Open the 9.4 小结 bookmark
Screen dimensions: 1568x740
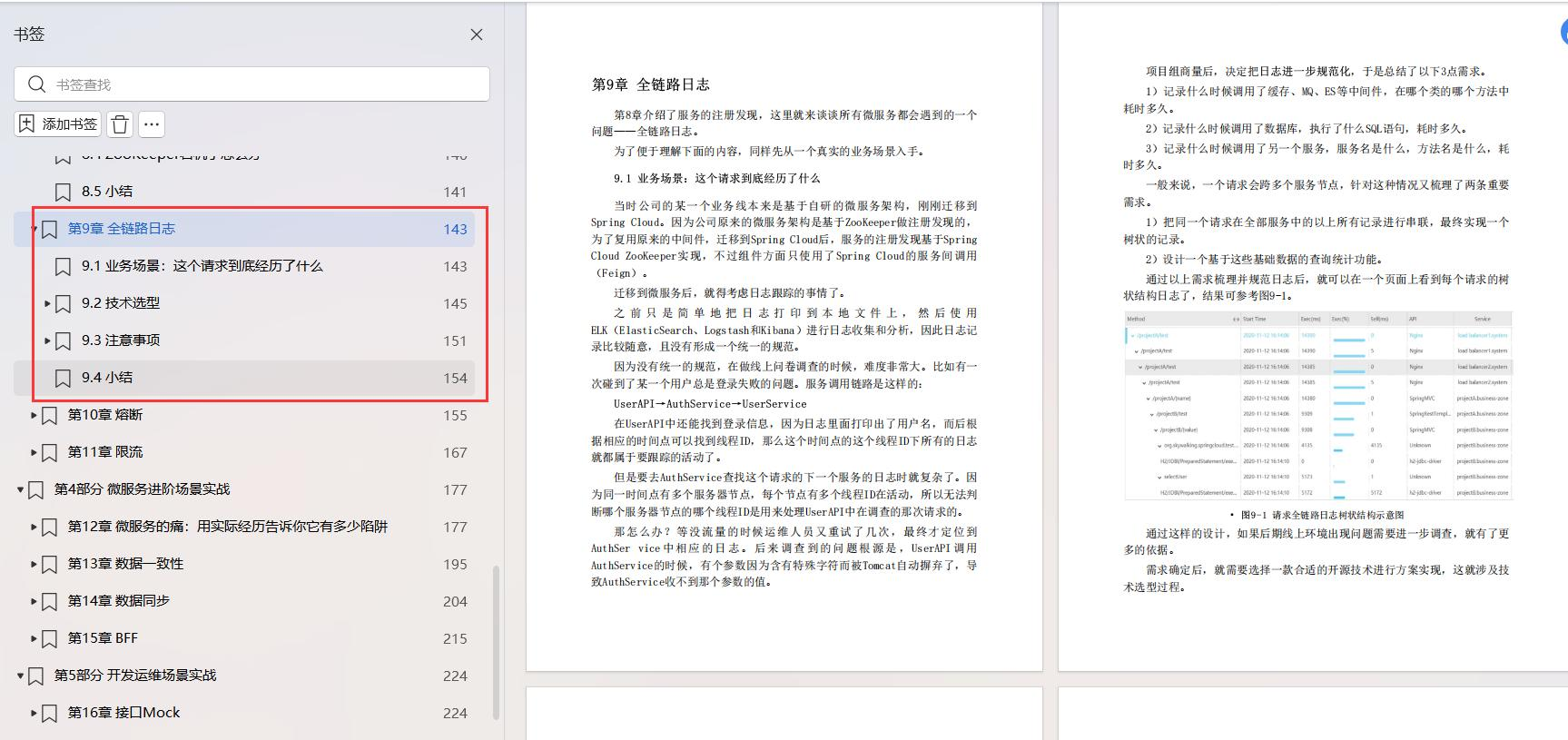[x=107, y=378]
